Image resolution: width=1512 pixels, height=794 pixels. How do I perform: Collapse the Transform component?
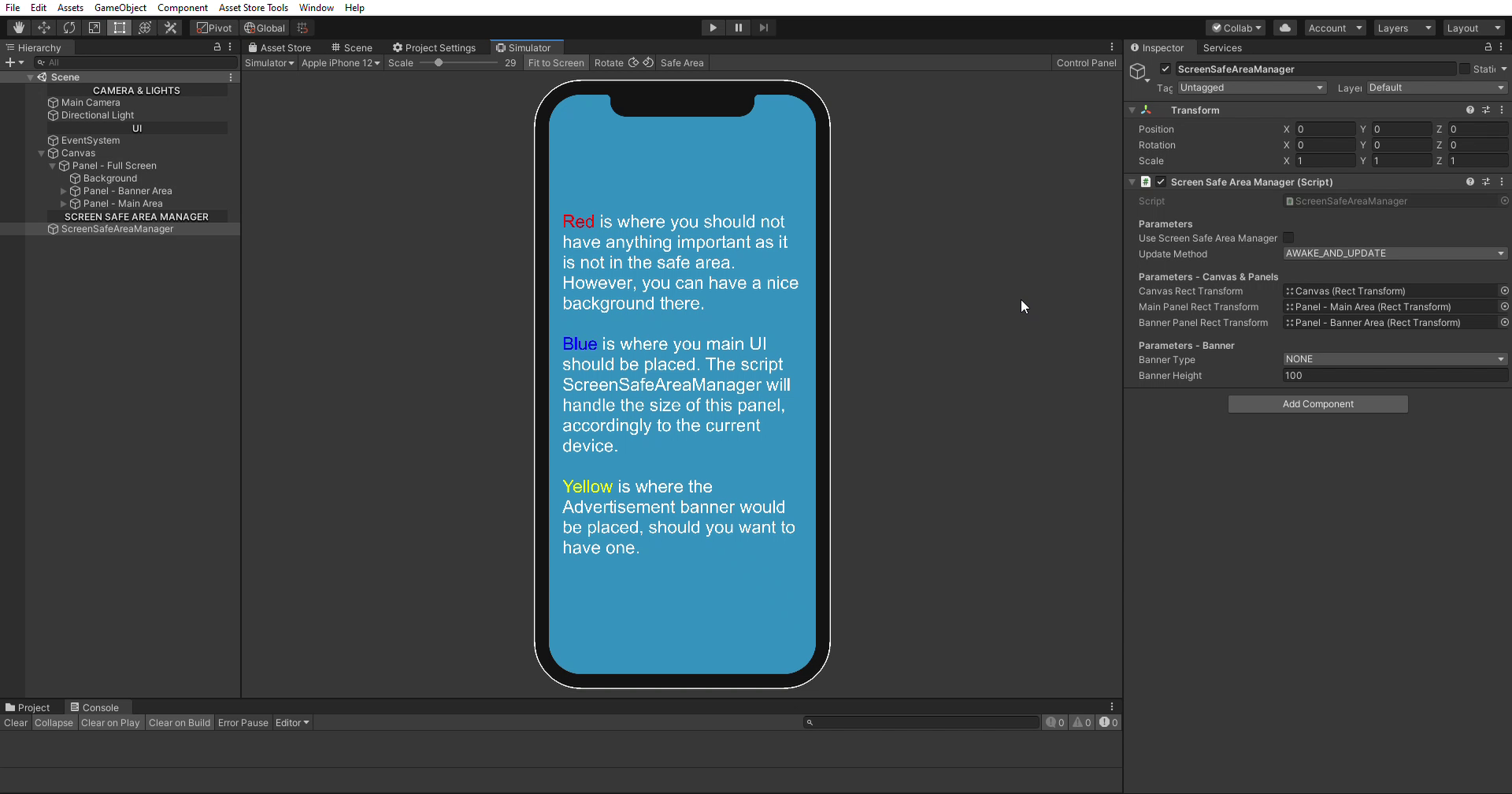(1132, 110)
